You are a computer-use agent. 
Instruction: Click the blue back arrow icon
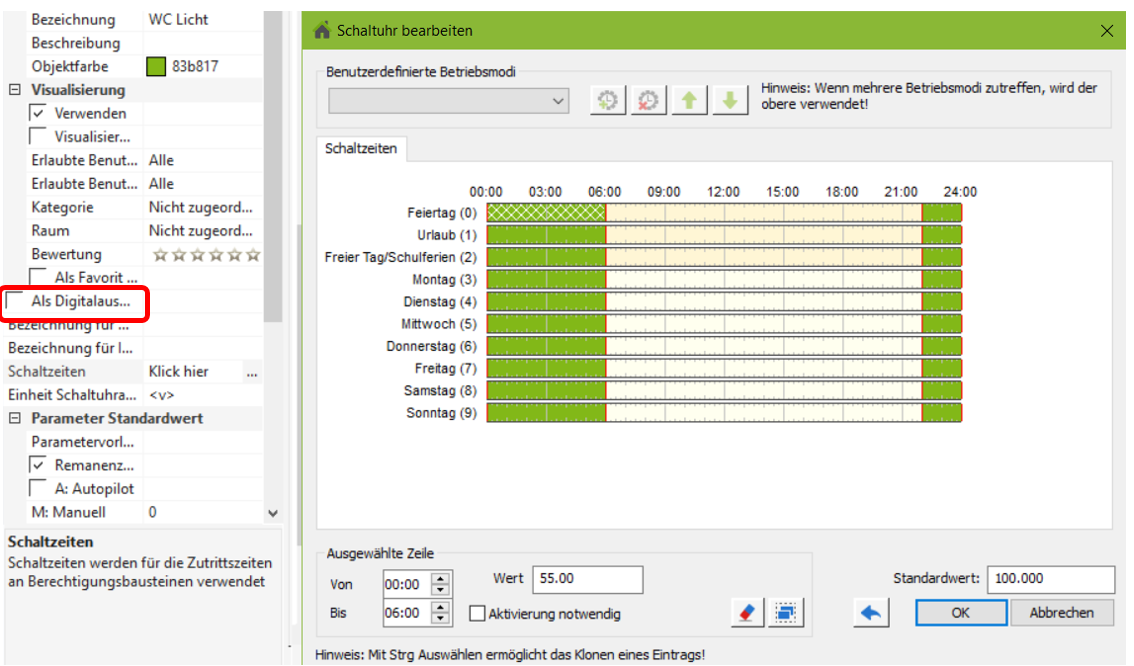(x=871, y=613)
